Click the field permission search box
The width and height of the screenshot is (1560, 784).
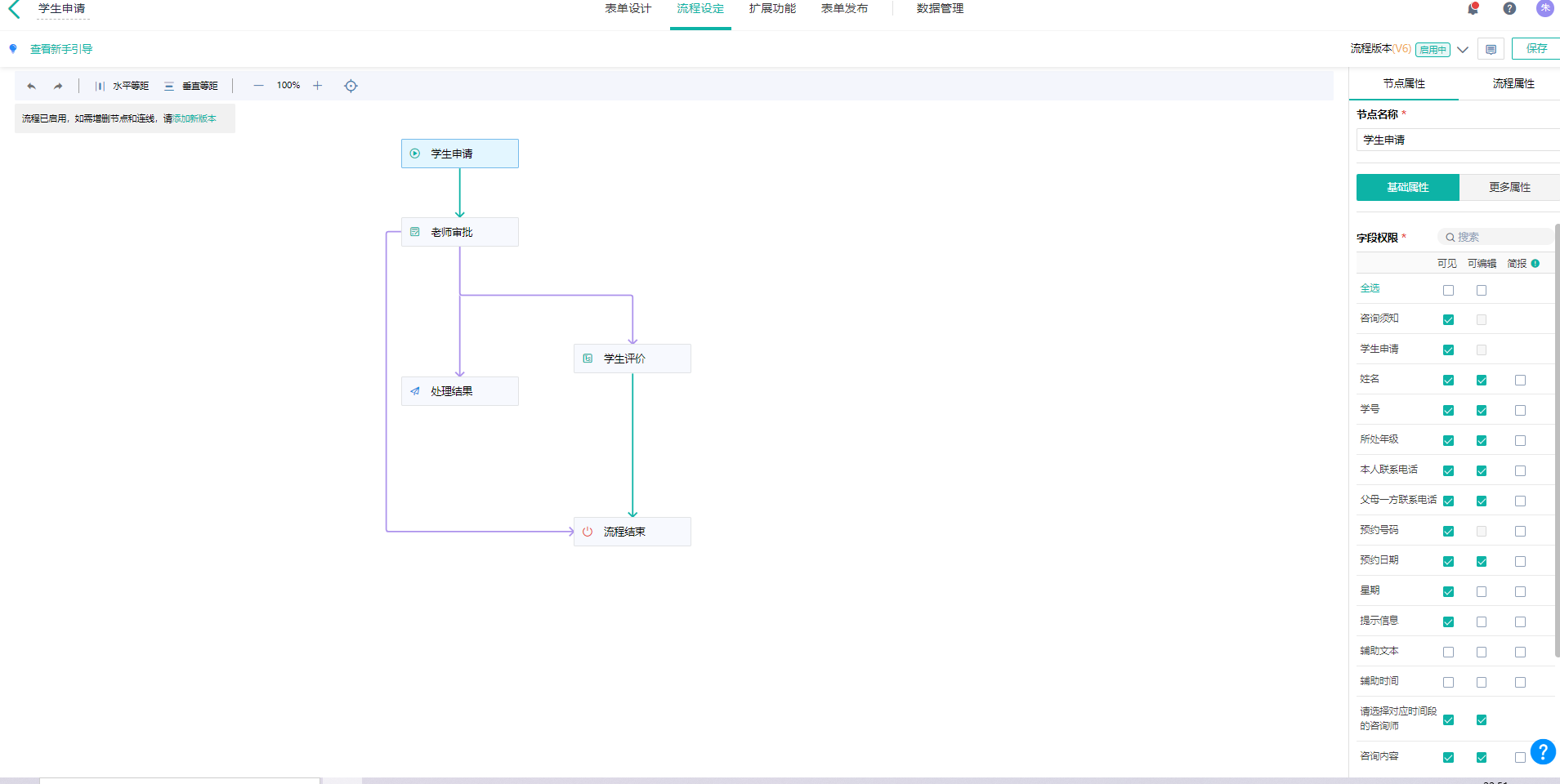[1495, 237]
